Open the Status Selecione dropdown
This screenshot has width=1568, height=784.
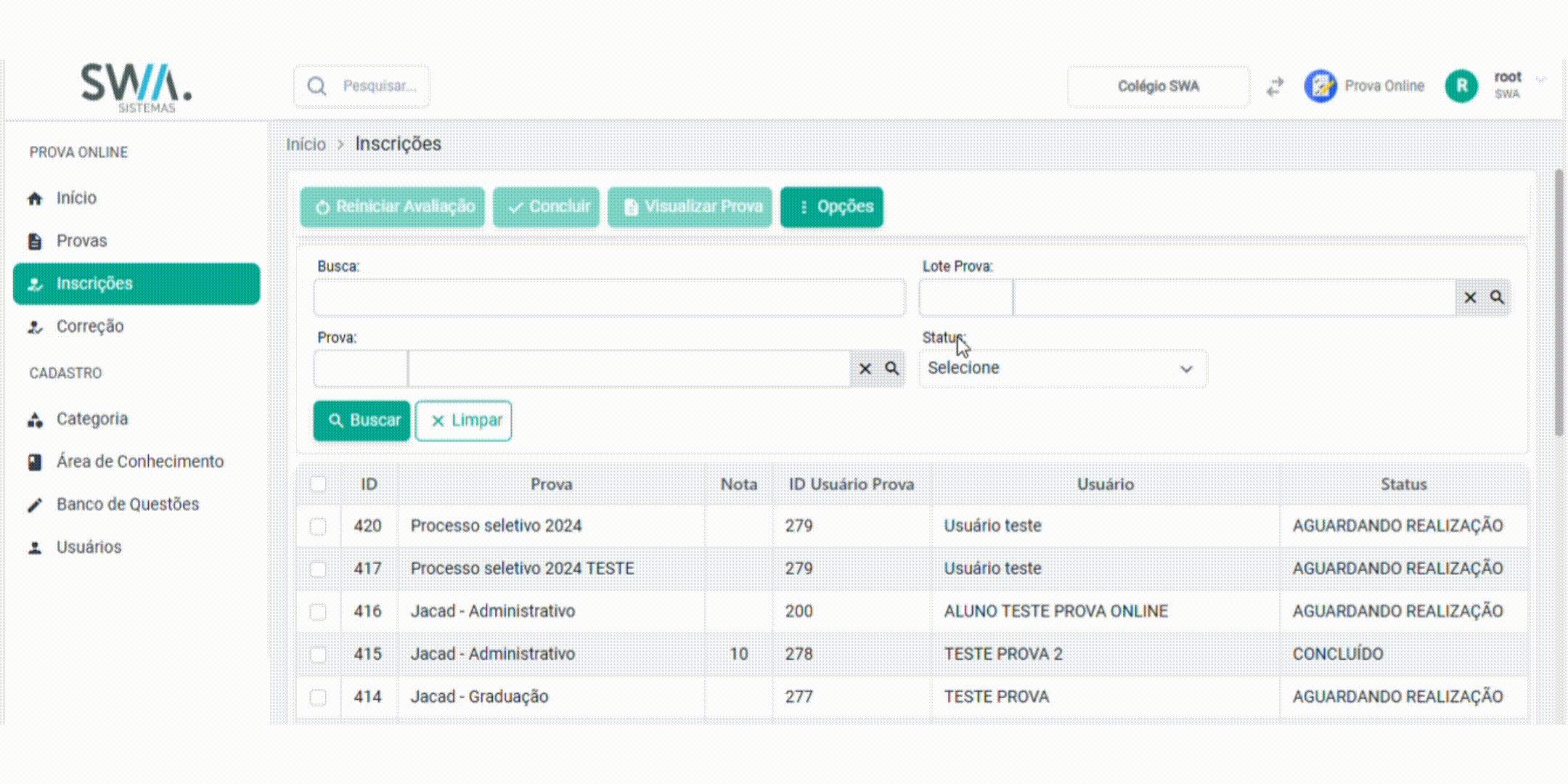[1062, 369]
